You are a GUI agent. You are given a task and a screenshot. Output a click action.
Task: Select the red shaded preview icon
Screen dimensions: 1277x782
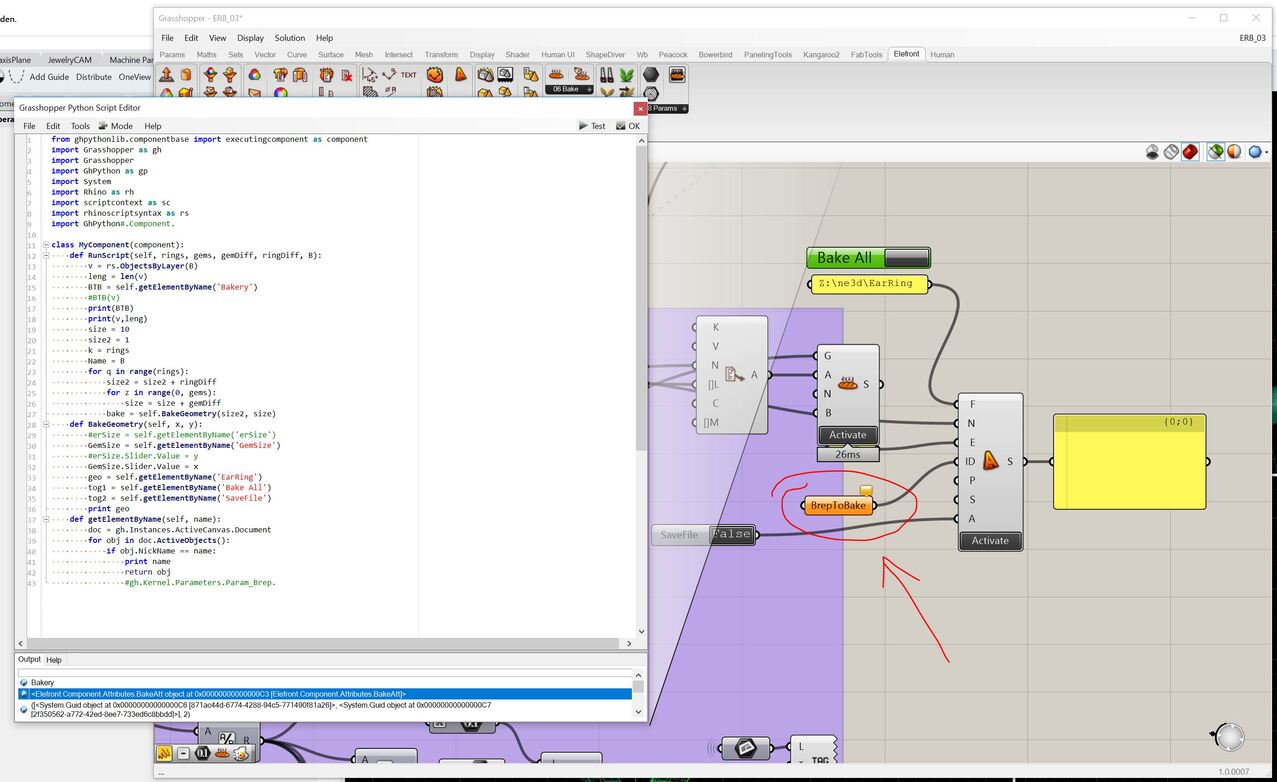pos(1190,152)
